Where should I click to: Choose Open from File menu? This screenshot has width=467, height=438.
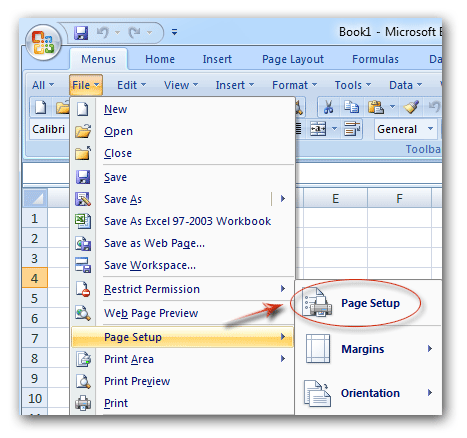click(182, 131)
